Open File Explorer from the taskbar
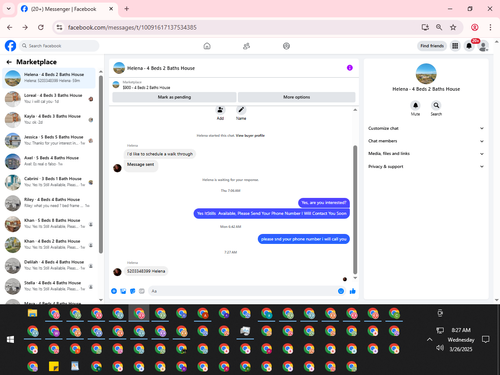The height and width of the screenshot is (375, 500). pos(32,313)
